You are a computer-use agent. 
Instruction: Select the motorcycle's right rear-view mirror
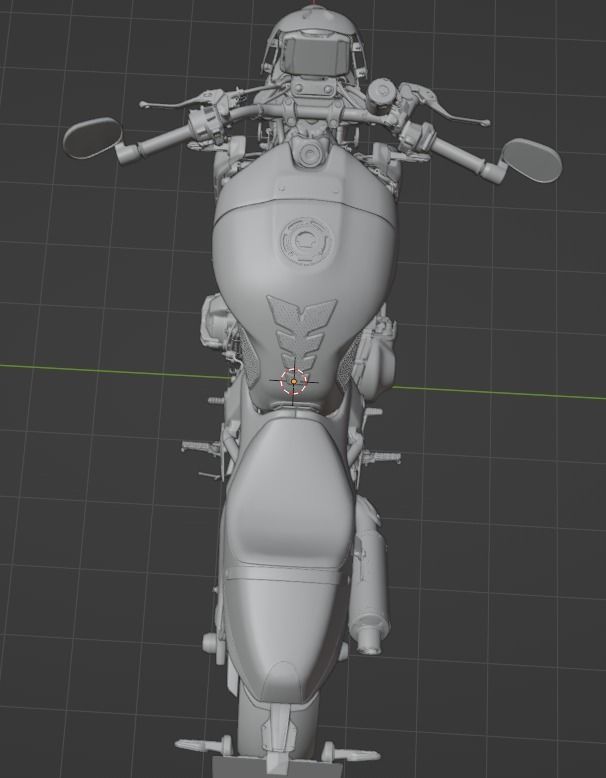tap(532, 160)
